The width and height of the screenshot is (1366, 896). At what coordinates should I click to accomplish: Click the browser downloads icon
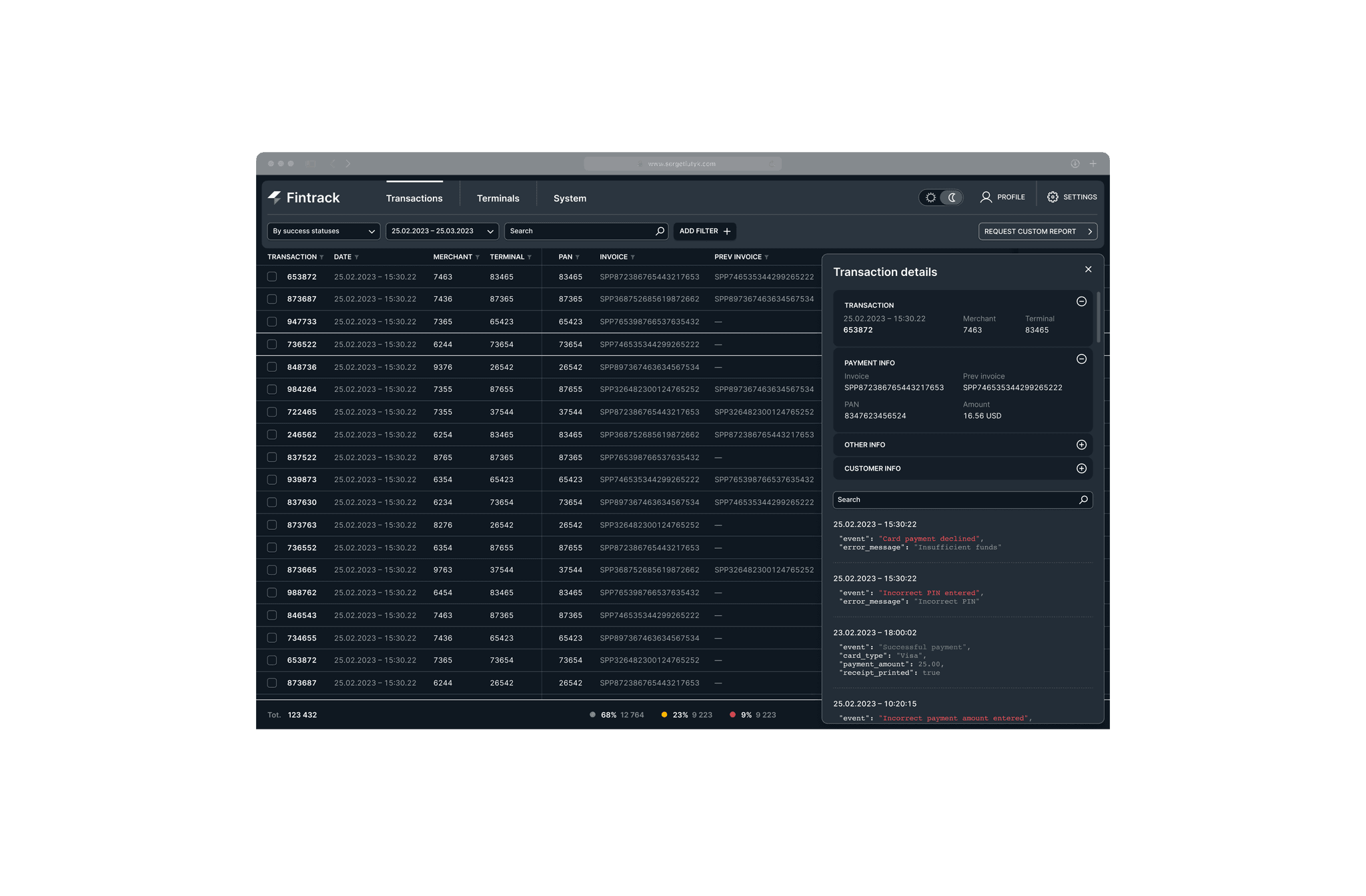1075,164
